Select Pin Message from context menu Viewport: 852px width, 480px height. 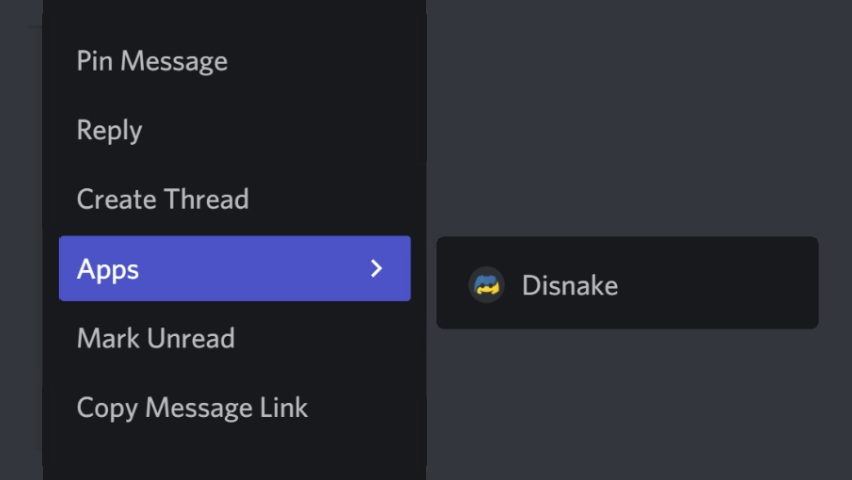click(x=152, y=61)
